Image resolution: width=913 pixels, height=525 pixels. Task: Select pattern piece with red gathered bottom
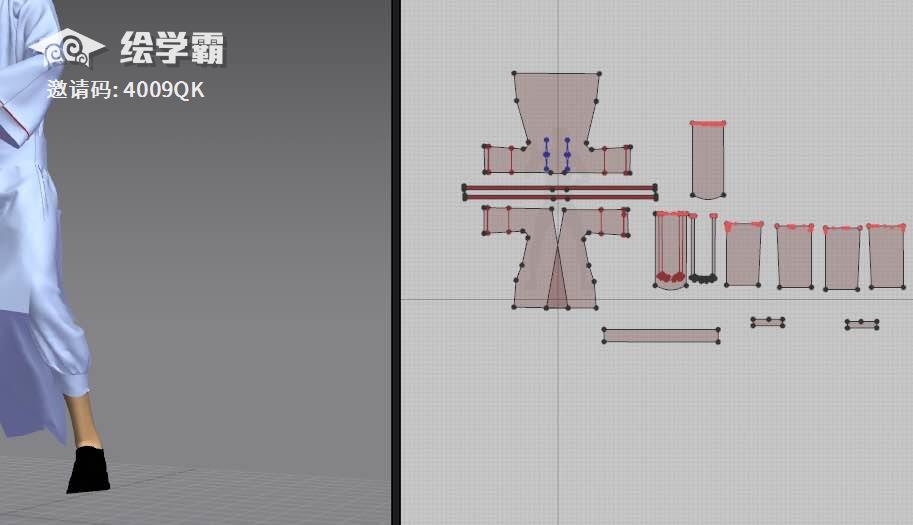pos(671,250)
